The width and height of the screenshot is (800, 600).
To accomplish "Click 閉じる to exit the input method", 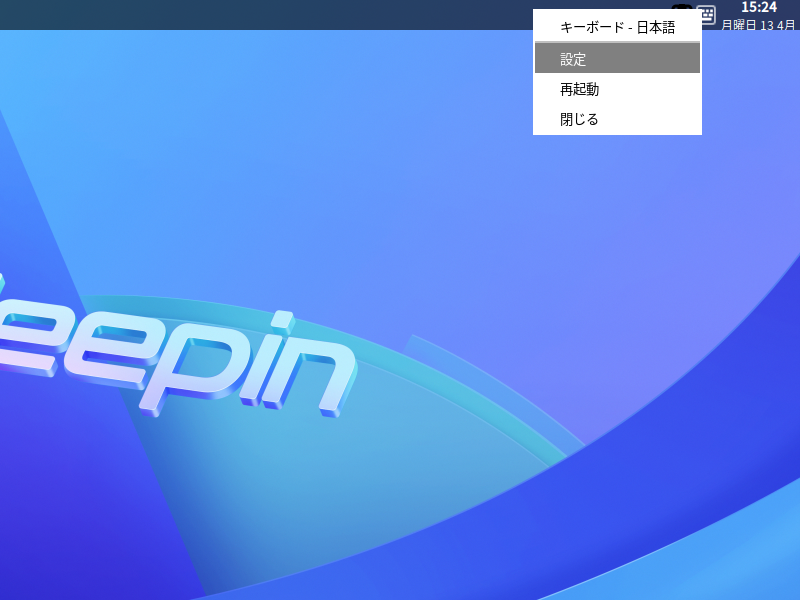I will pos(617,119).
